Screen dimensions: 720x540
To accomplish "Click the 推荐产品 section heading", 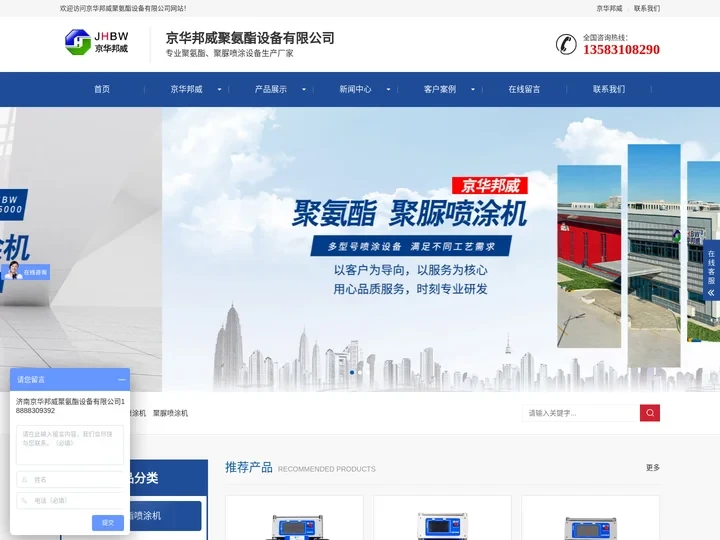I will coord(248,467).
